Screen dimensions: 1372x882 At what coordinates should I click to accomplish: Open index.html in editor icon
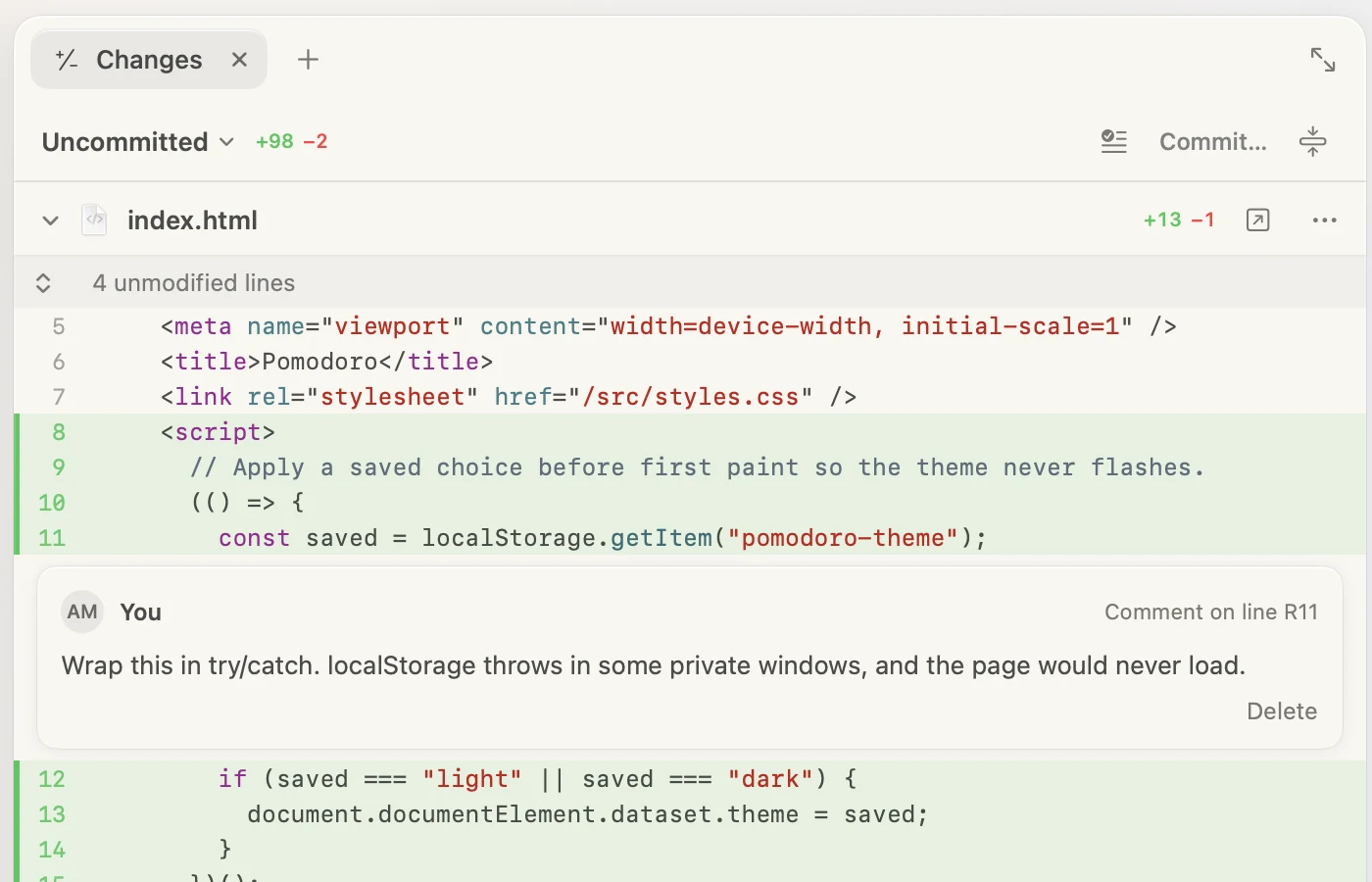[1257, 220]
